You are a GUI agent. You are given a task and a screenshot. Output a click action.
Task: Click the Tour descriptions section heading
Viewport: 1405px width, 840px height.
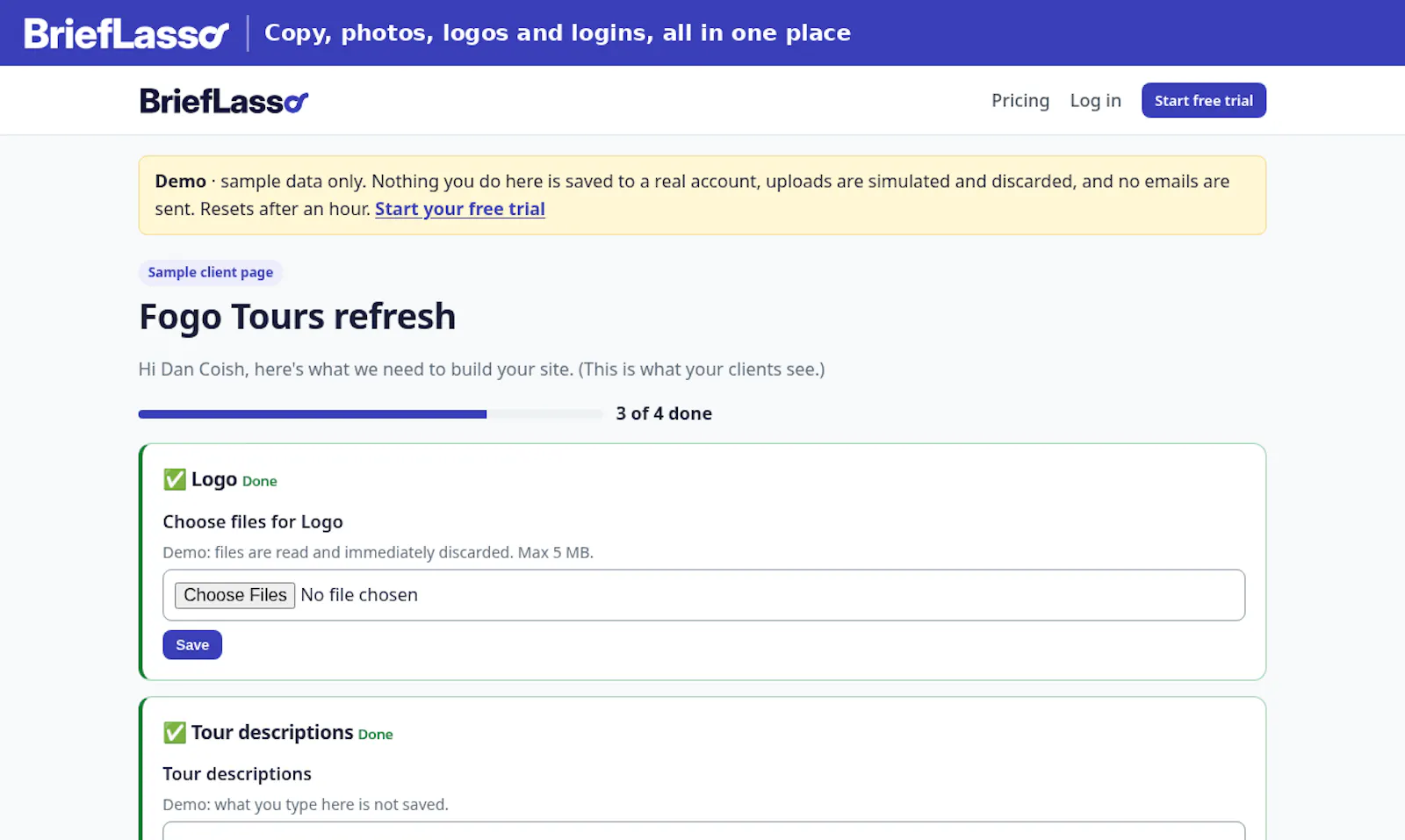(x=272, y=732)
